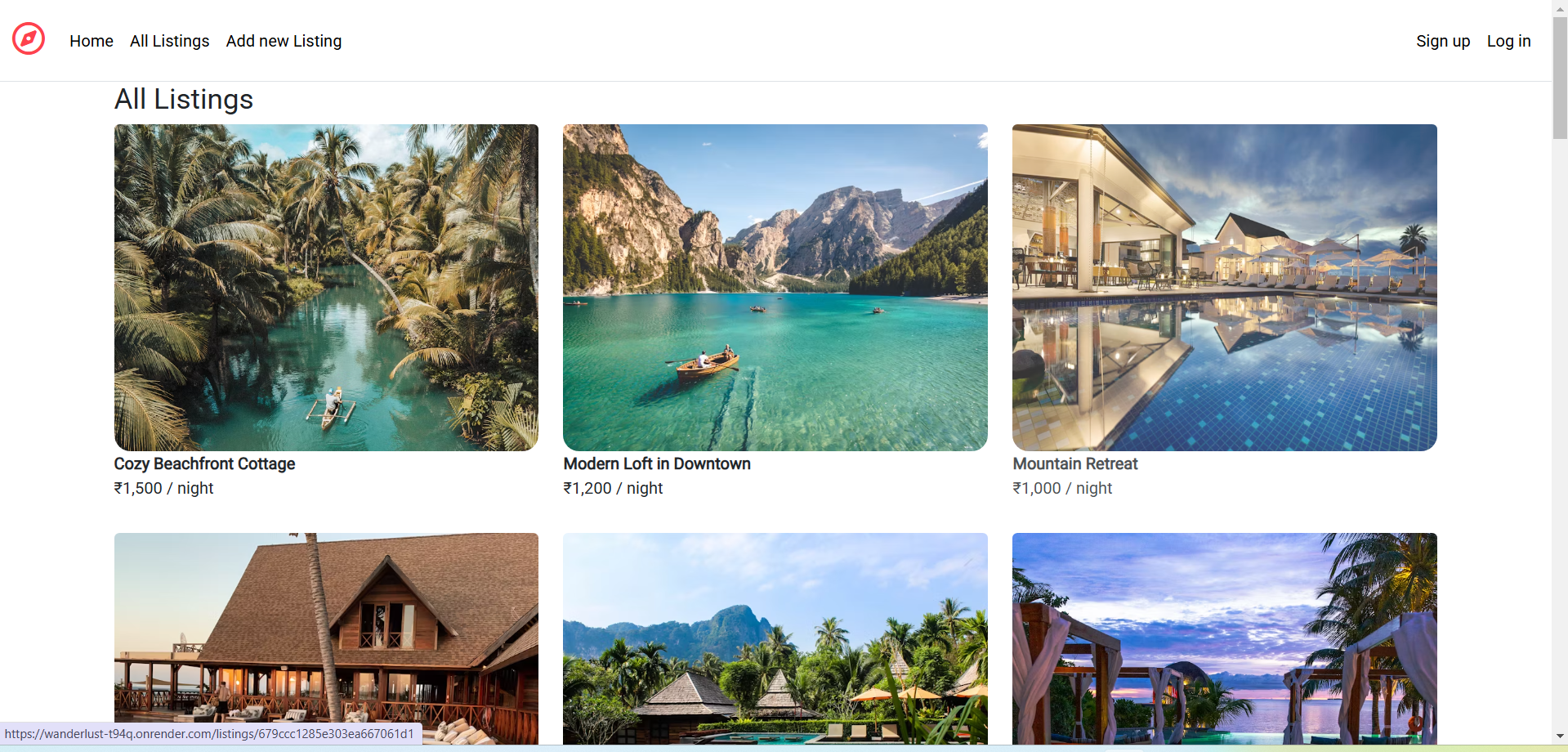
Task: Click the ₹1,500 / night price text
Action: pyautogui.click(x=163, y=488)
